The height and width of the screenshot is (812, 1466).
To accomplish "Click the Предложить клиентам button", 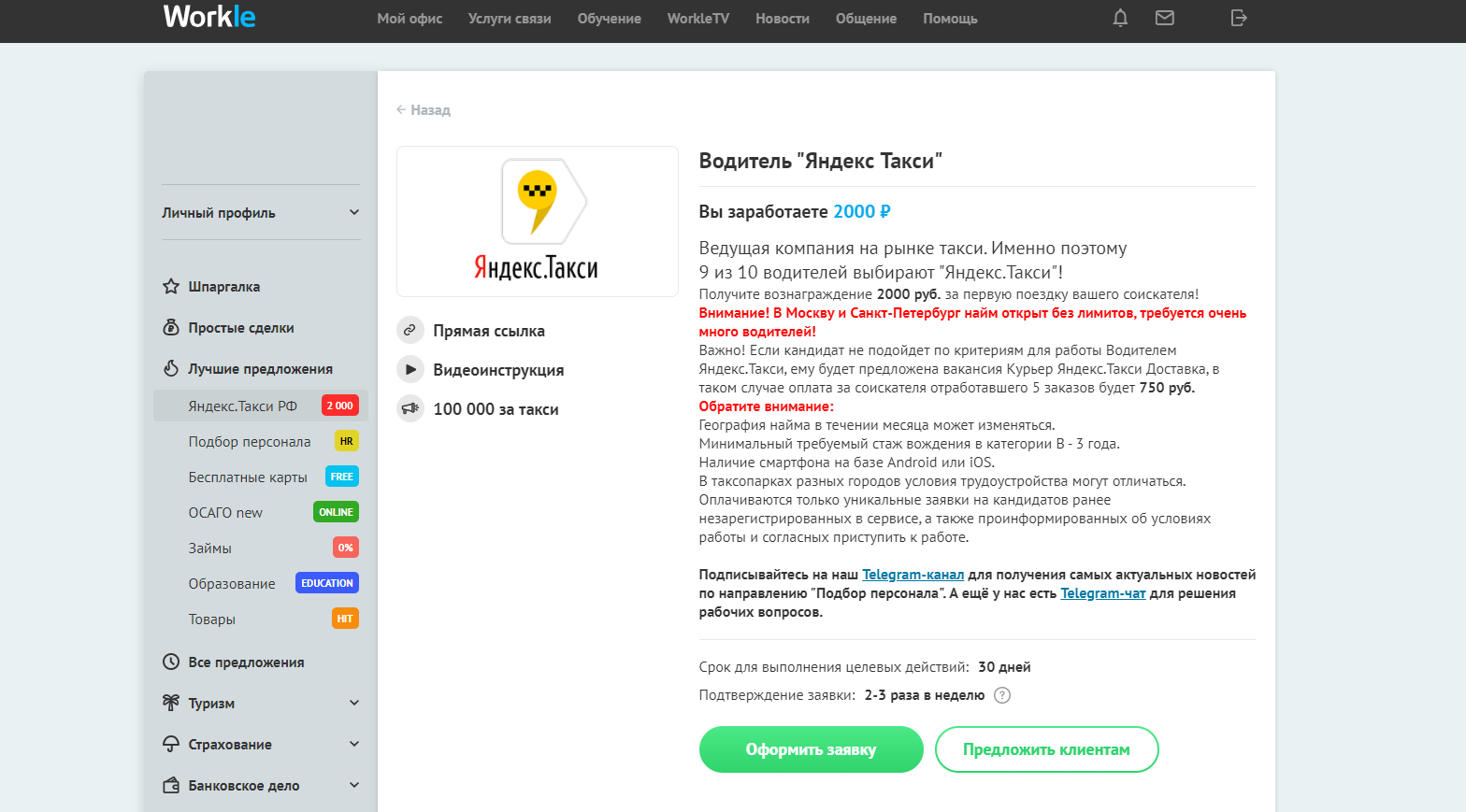I will coord(1046,749).
